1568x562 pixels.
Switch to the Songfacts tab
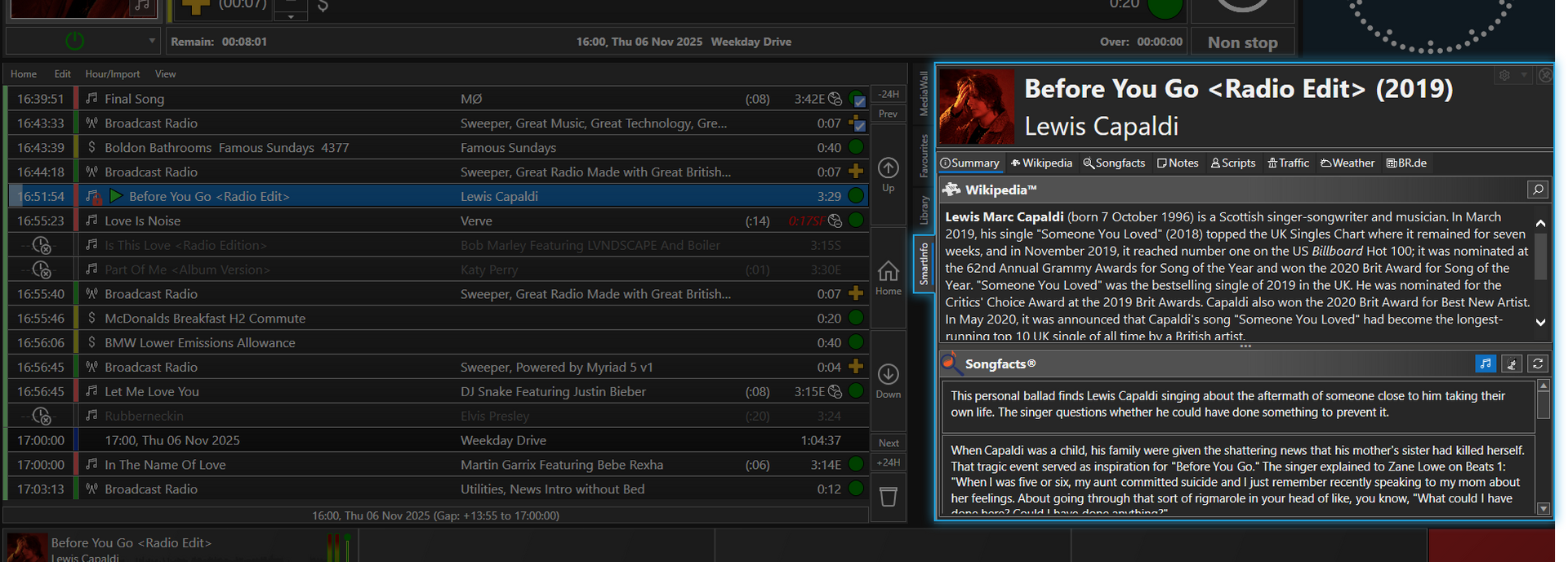[x=1114, y=163]
